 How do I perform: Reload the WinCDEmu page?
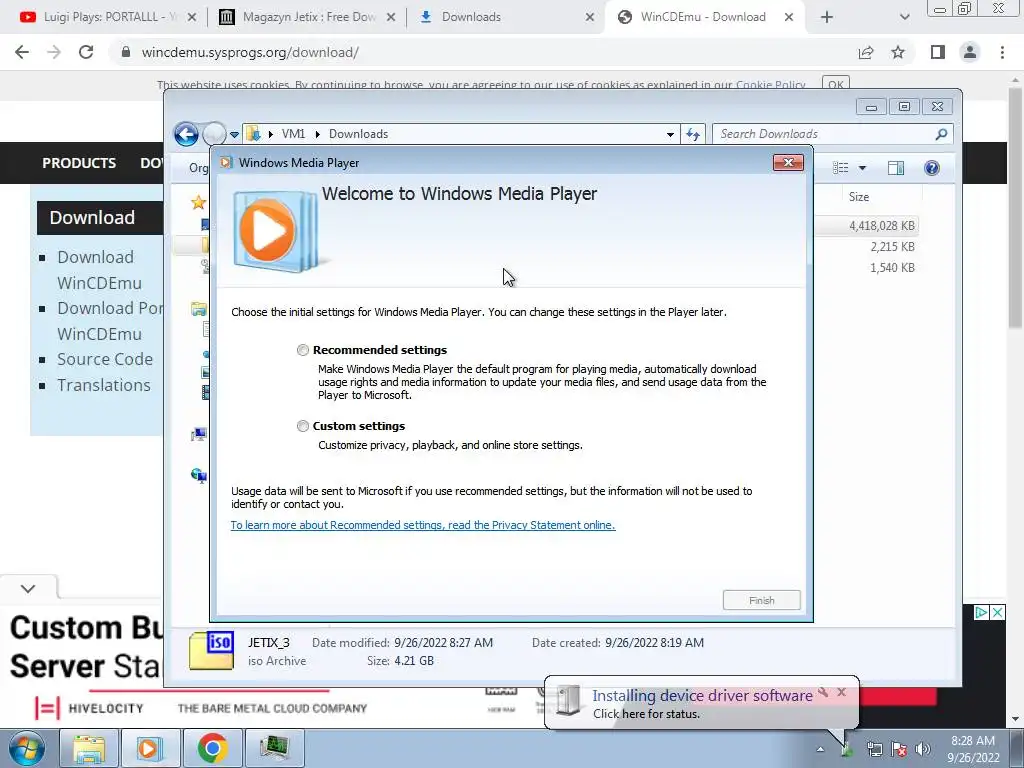point(86,52)
